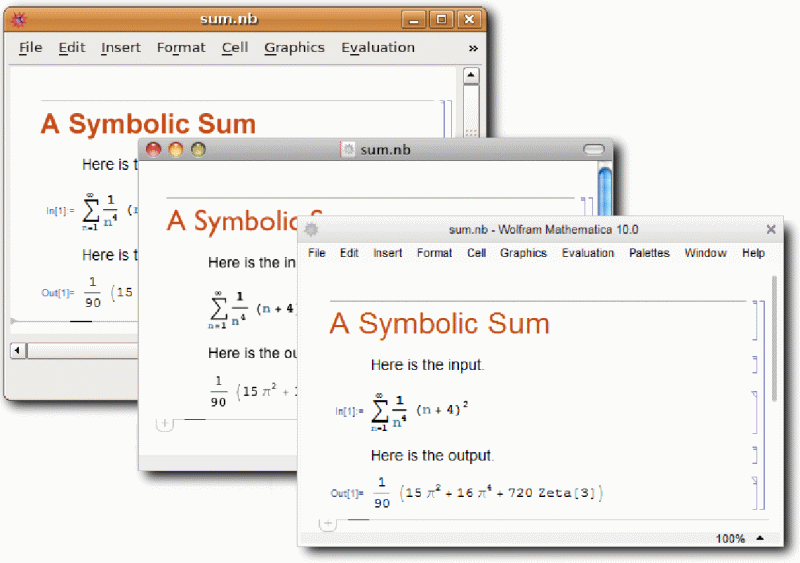Click yellow minimize button on Mac window
This screenshot has width=800, height=563.
[176, 150]
